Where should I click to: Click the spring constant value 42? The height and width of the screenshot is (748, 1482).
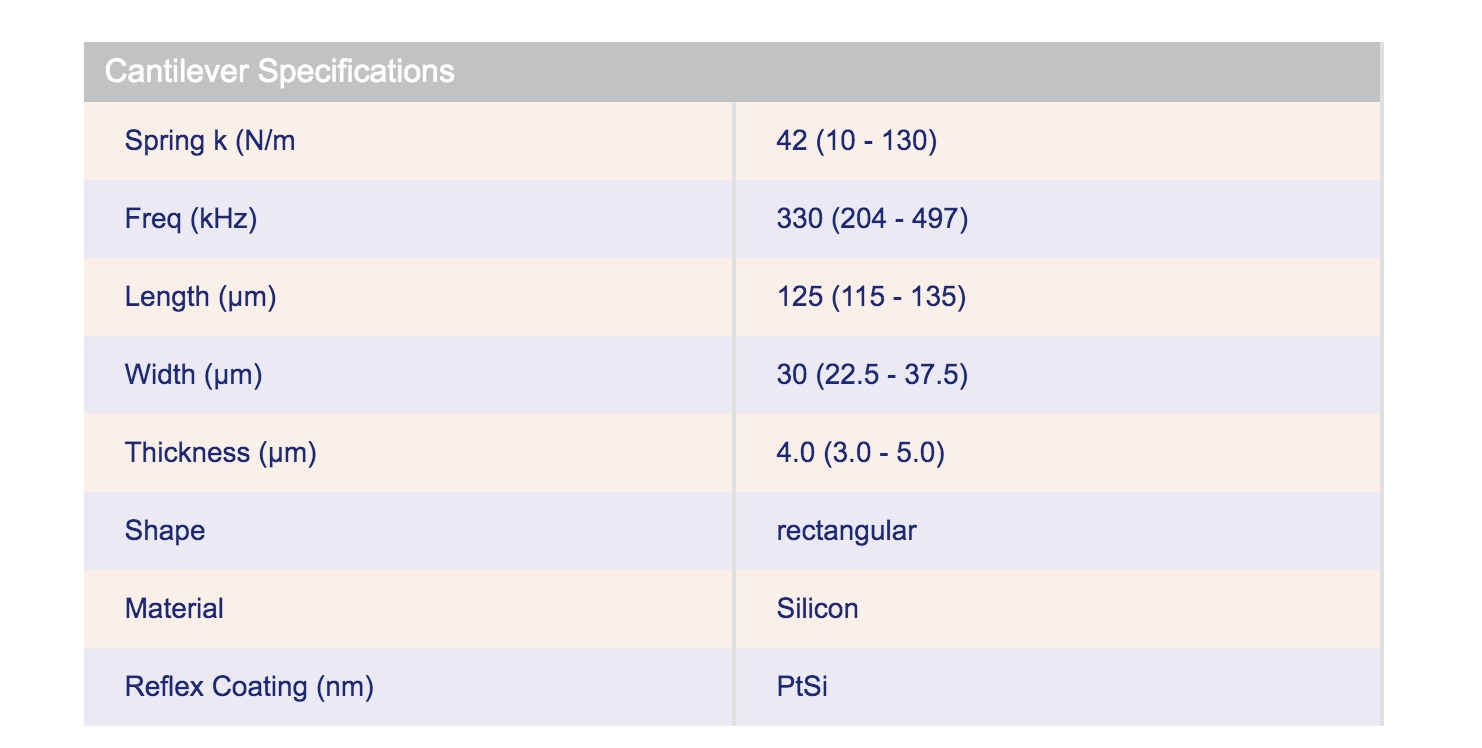pos(791,141)
